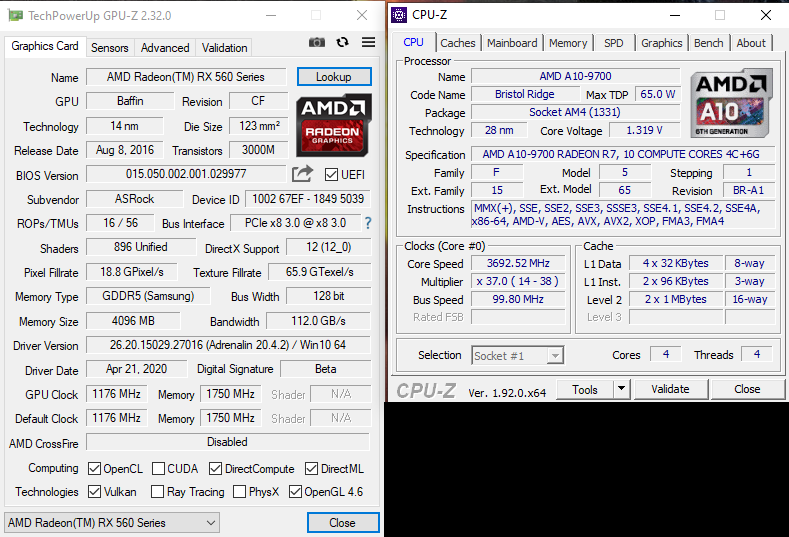This screenshot has height=537, width=789.
Task: Click the Tools button in CPU-Z
Action: (585, 389)
